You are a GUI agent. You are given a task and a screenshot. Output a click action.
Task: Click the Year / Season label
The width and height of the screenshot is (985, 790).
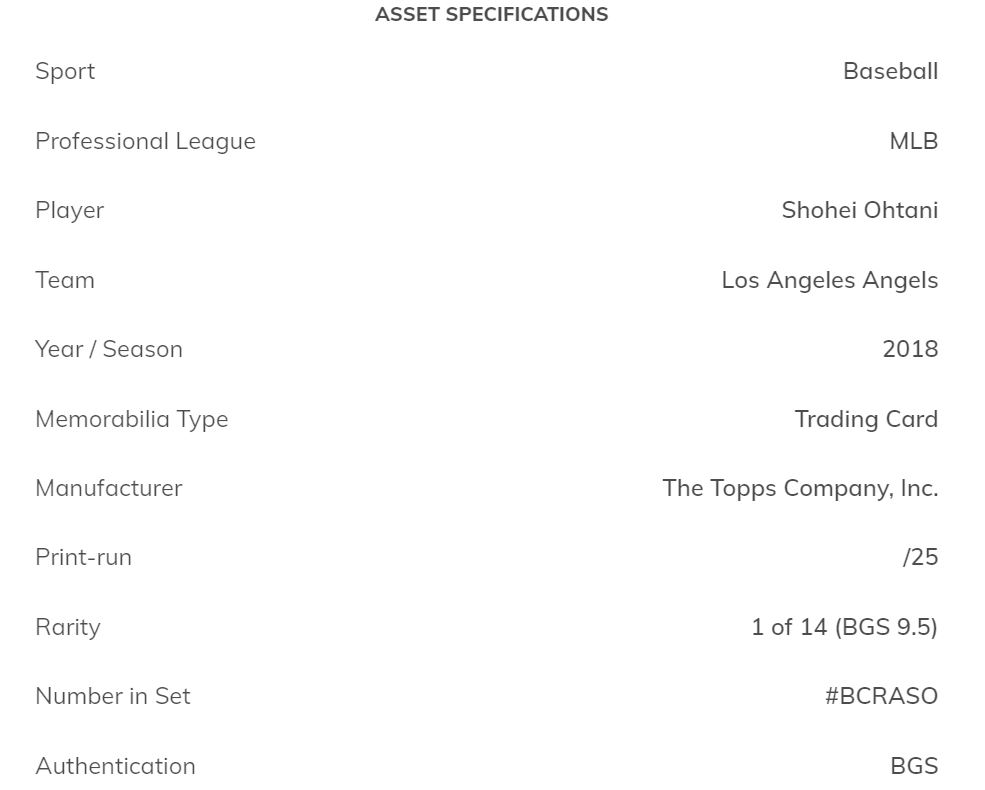[109, 349]
